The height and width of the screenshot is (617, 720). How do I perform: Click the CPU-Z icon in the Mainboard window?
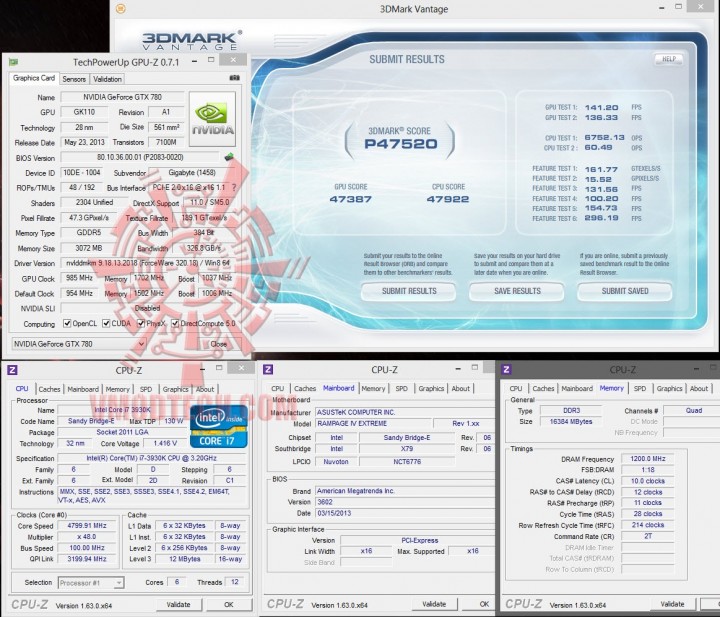[x=268, y=369]
